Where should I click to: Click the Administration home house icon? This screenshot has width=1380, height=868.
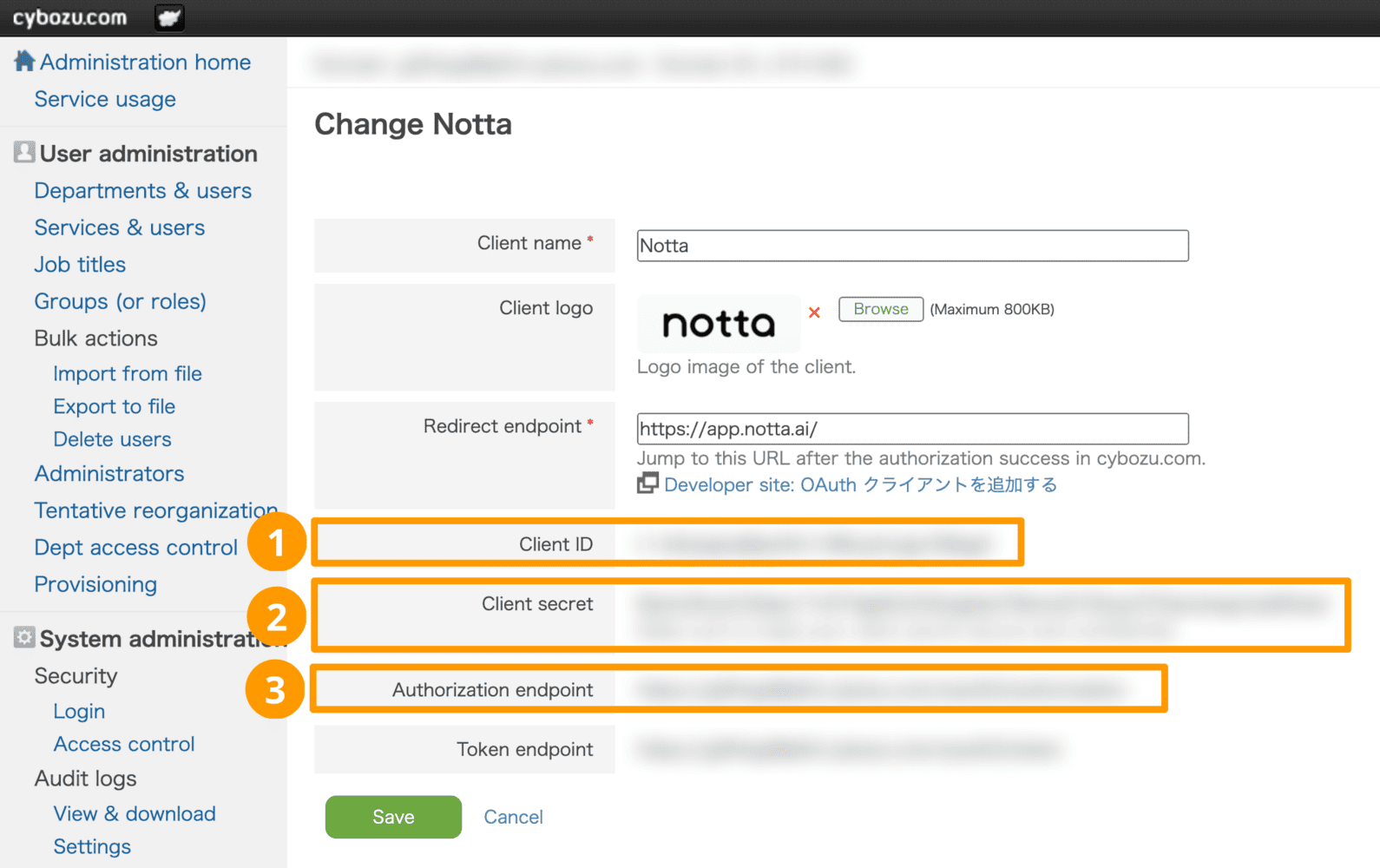[x=24, y=61]
